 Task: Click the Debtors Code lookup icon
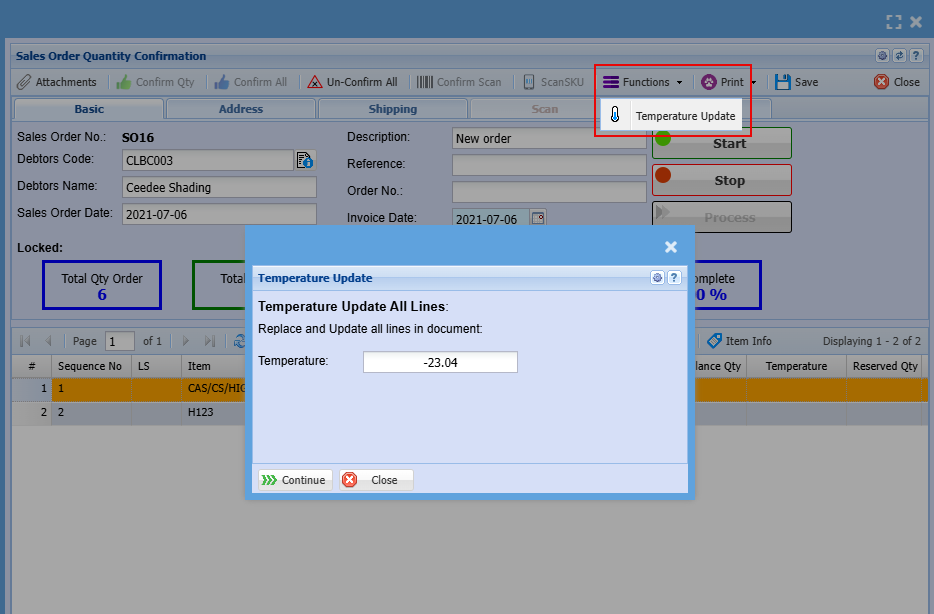pyautogui.click(x=305, y=160)
